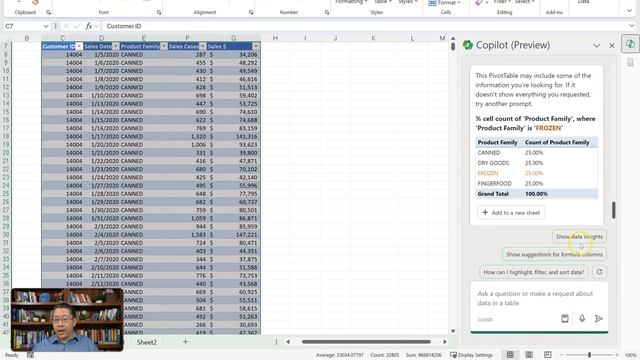The image size is (640, 360).
Task: Activate the microphone dictation icon
Action: pos(582,318)
